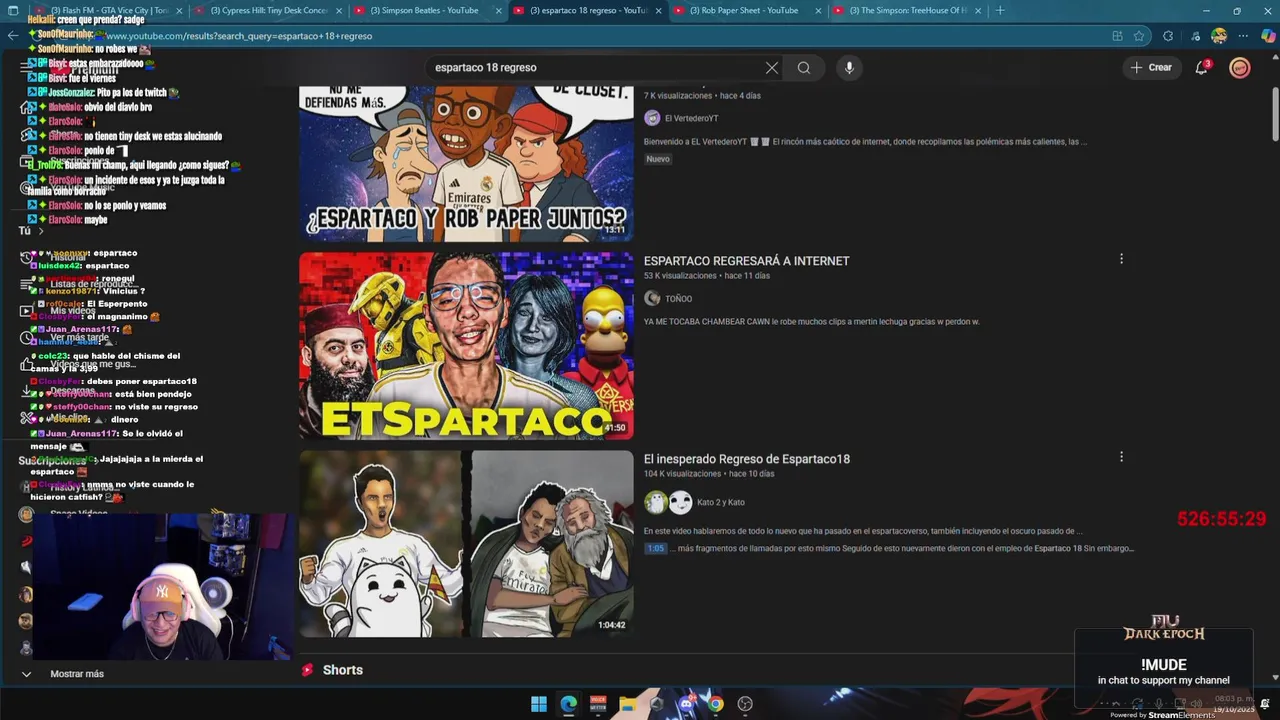Open Google Chrome from the taskbar
Viewport: 1280px width, 720px height.
click(x=715, y=704)
